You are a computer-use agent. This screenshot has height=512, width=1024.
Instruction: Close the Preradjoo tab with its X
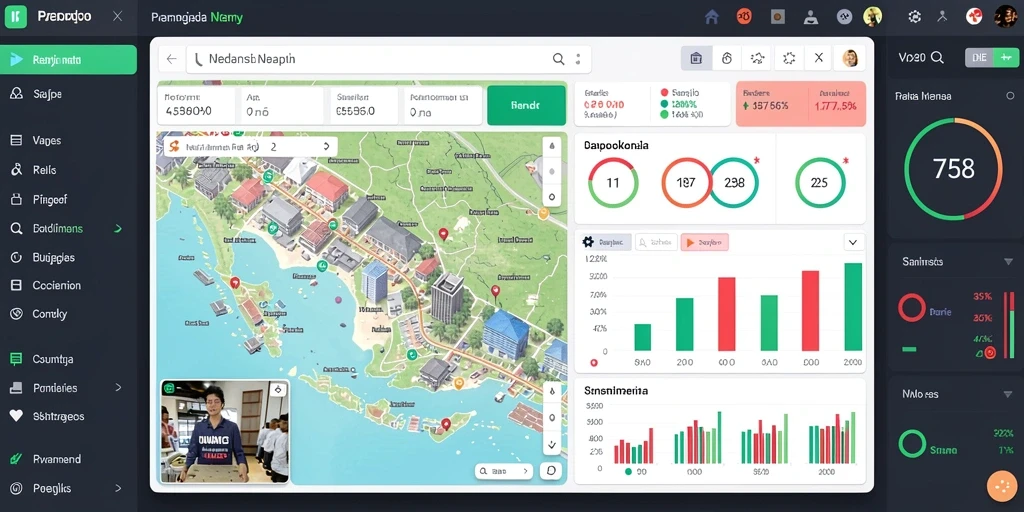pyautogui.click(x=118, y=16)
